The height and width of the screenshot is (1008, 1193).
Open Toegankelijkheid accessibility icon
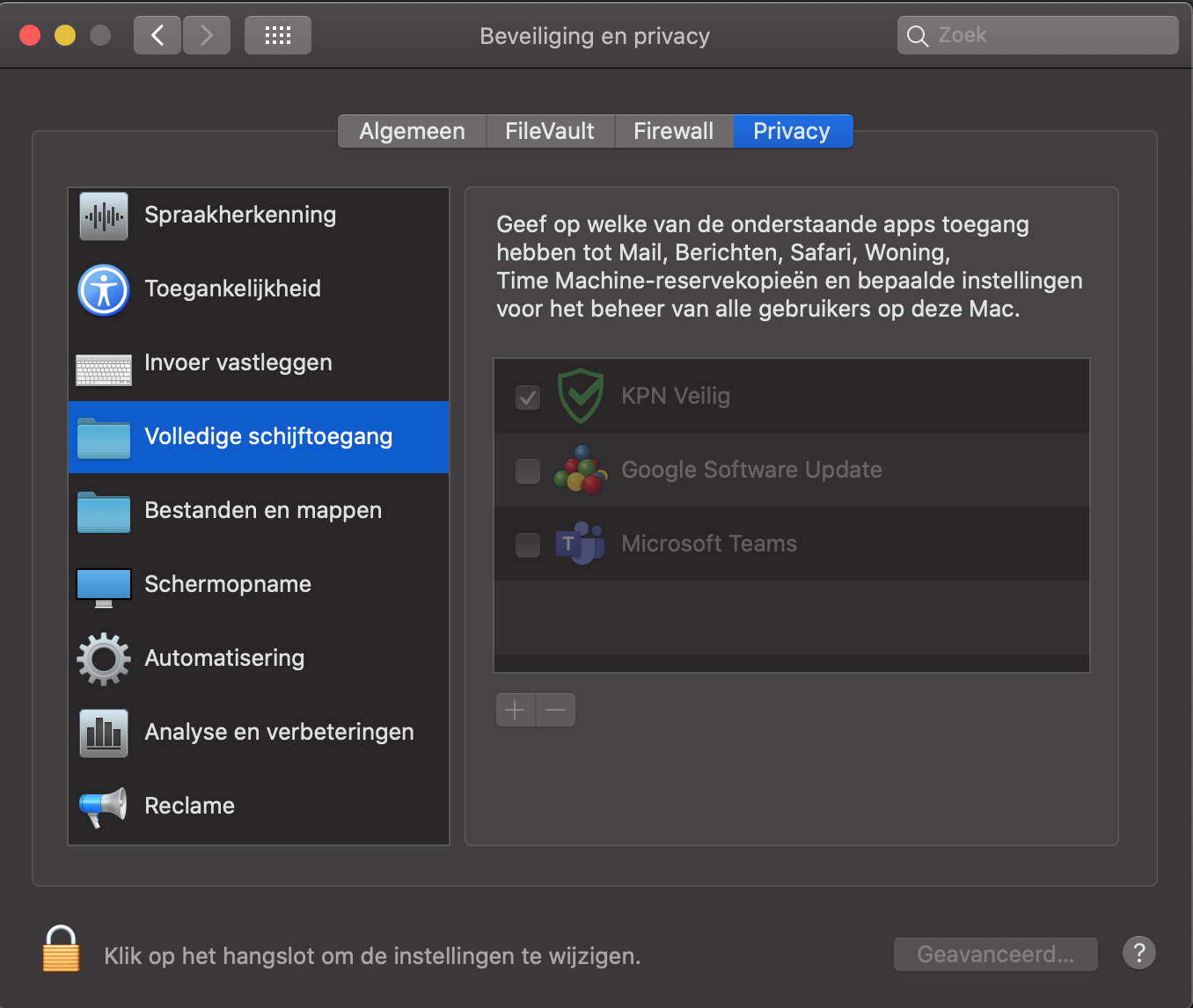pos(104,289)
